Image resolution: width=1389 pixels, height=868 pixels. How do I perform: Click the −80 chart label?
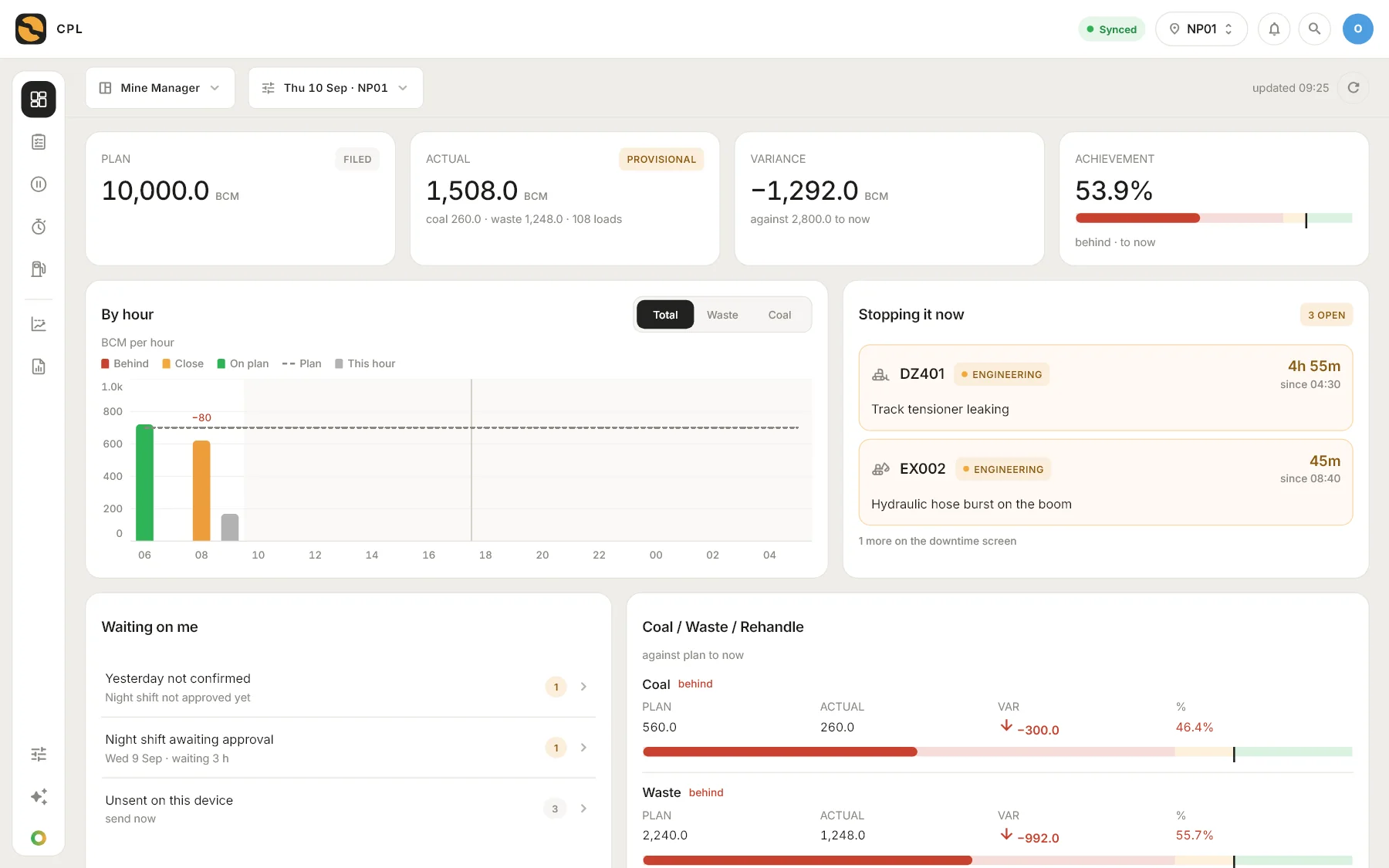201,418
